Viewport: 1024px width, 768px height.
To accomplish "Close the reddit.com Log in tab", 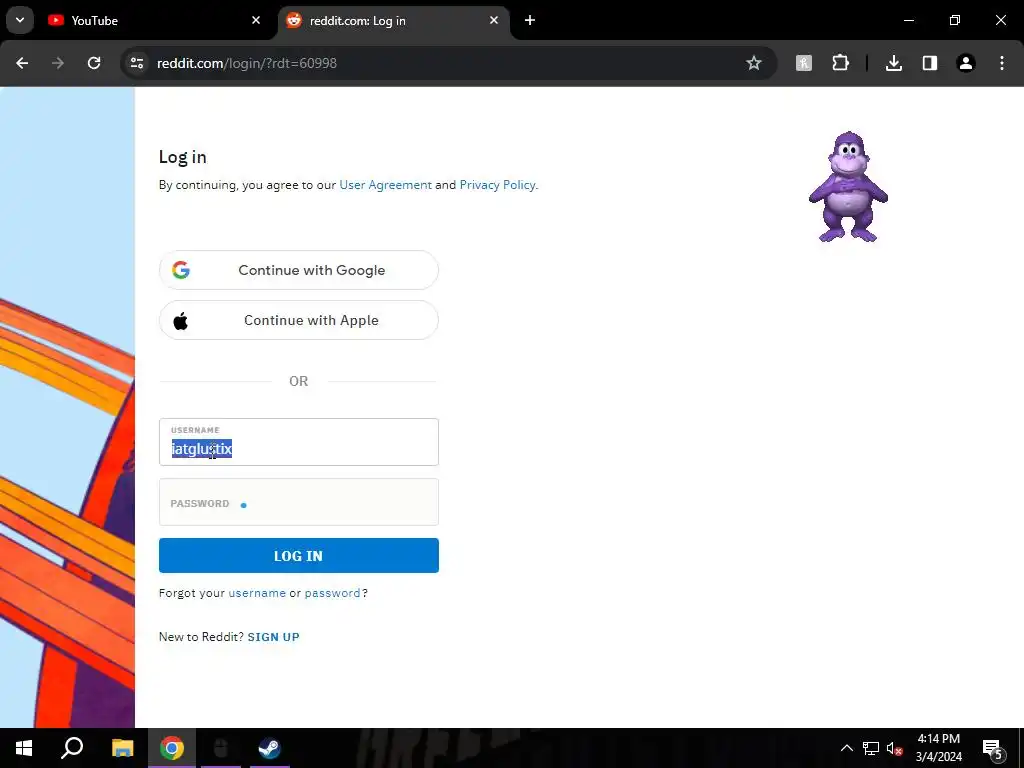I will pyautogui.click(x=494, y=20).
